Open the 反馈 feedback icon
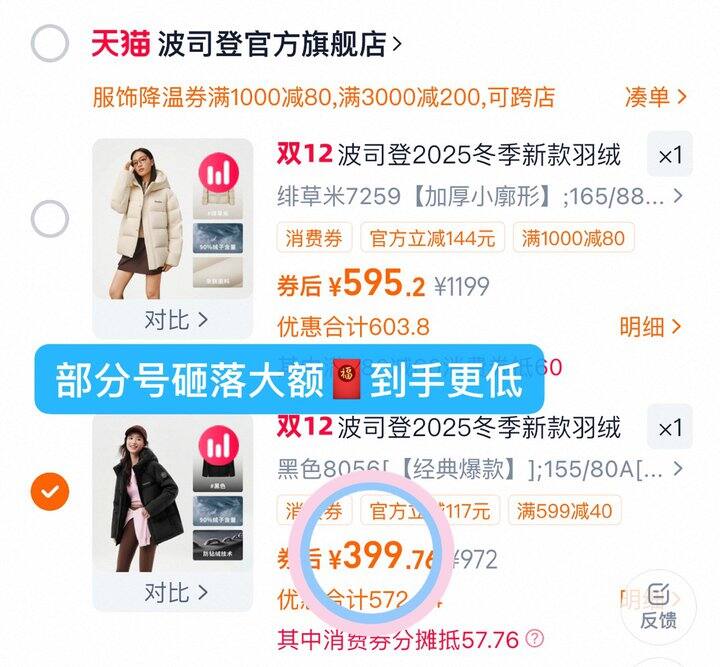Image resolution: width=720 pixels, height=667 pixels. point(658,606)
